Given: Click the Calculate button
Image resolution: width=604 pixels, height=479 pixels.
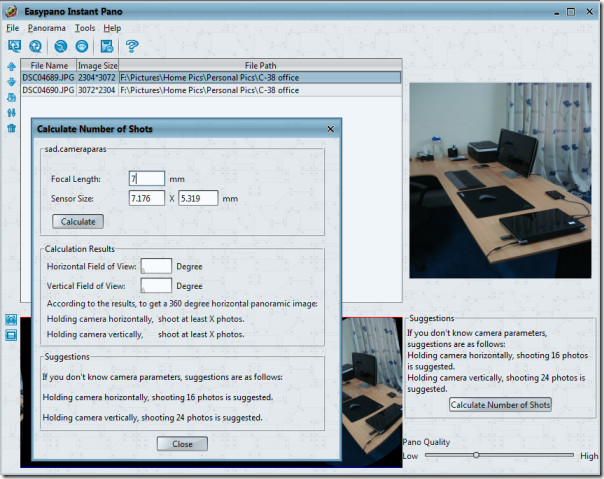Looking at the screenshot, I should (x=78, y=222).
